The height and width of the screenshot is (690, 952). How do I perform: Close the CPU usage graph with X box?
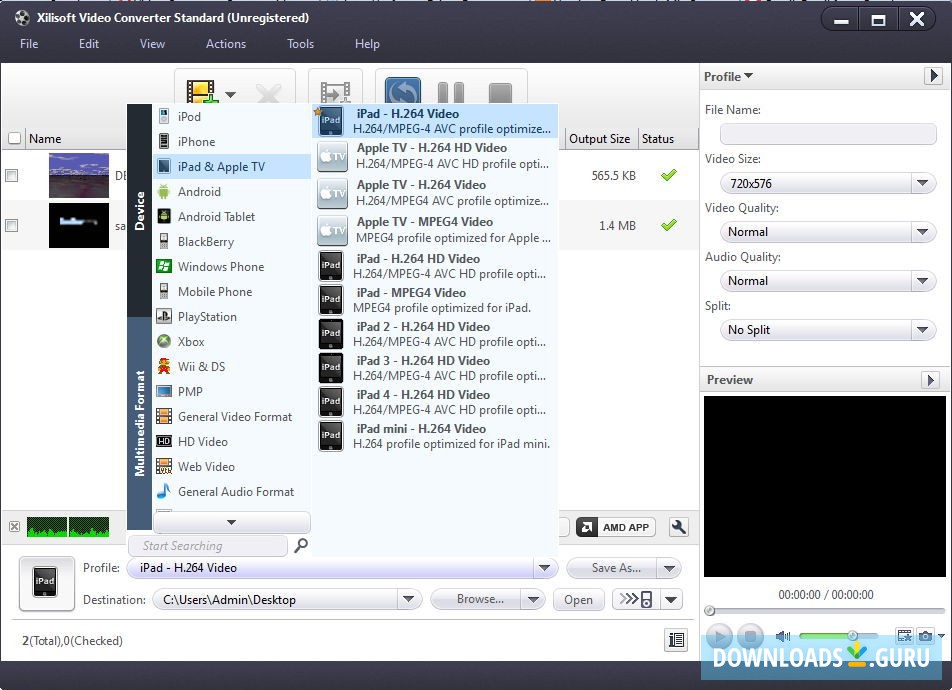15,526
